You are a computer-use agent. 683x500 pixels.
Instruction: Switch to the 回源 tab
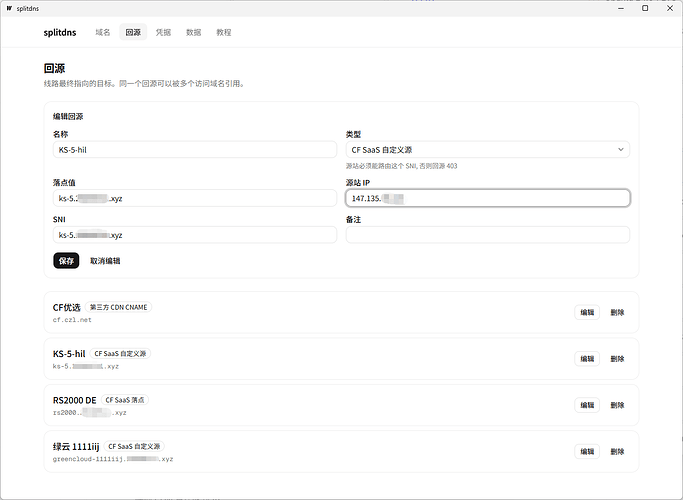tap(133, 32)
